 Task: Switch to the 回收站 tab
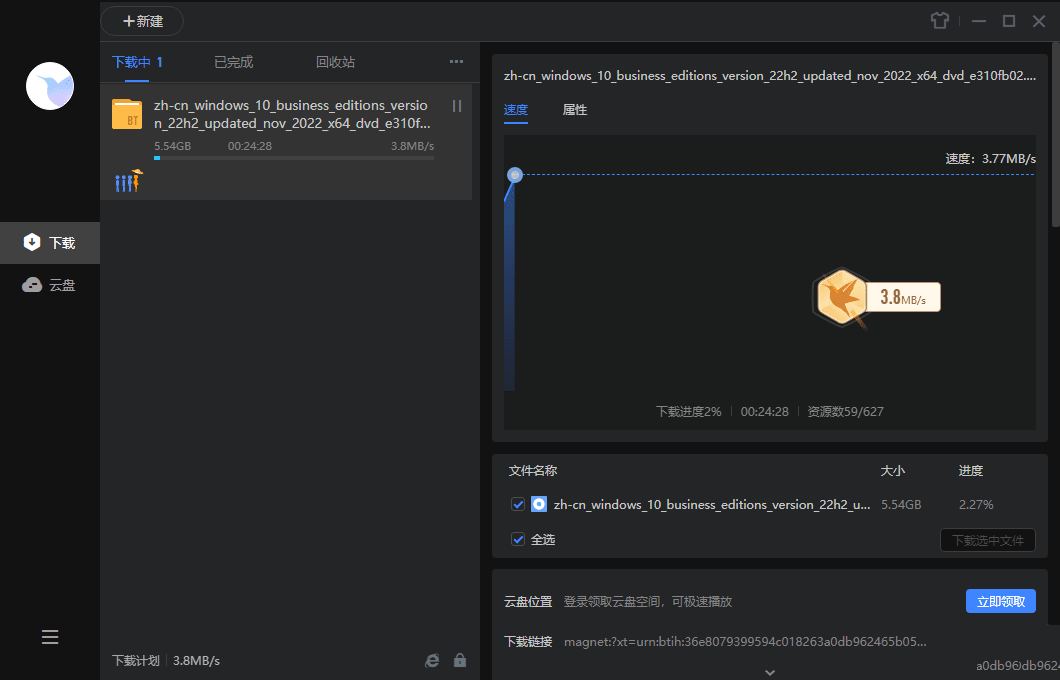(x=335, y=62)
